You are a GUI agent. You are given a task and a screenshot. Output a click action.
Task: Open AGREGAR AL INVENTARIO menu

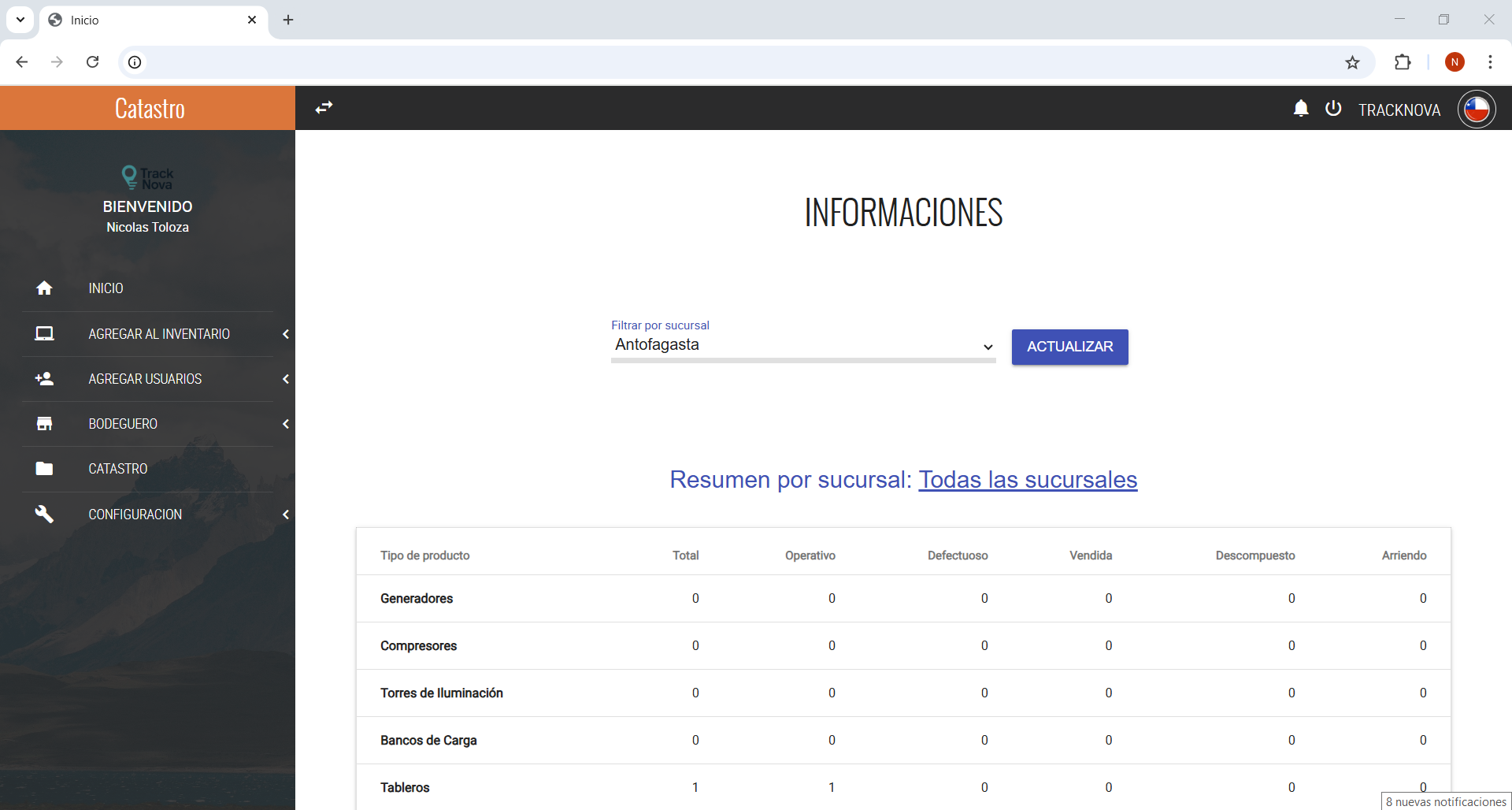[159, 334]
